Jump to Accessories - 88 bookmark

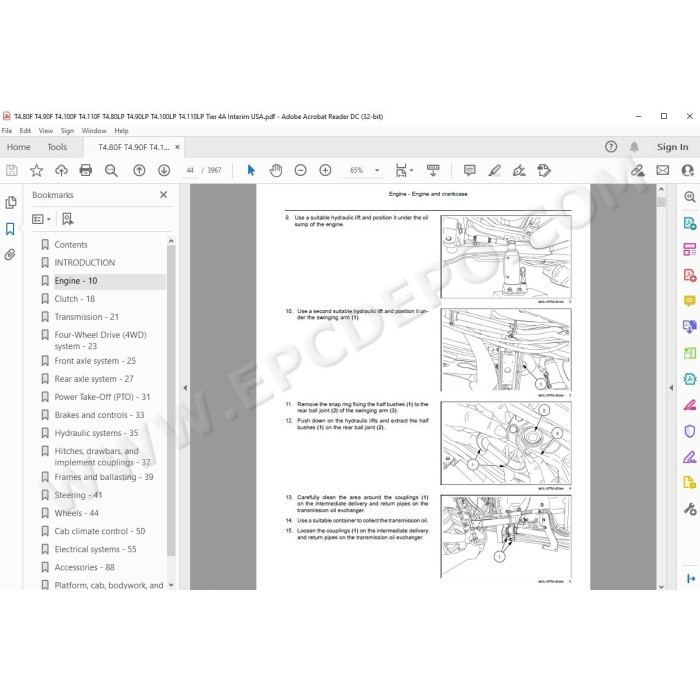[x=84, y=567]
